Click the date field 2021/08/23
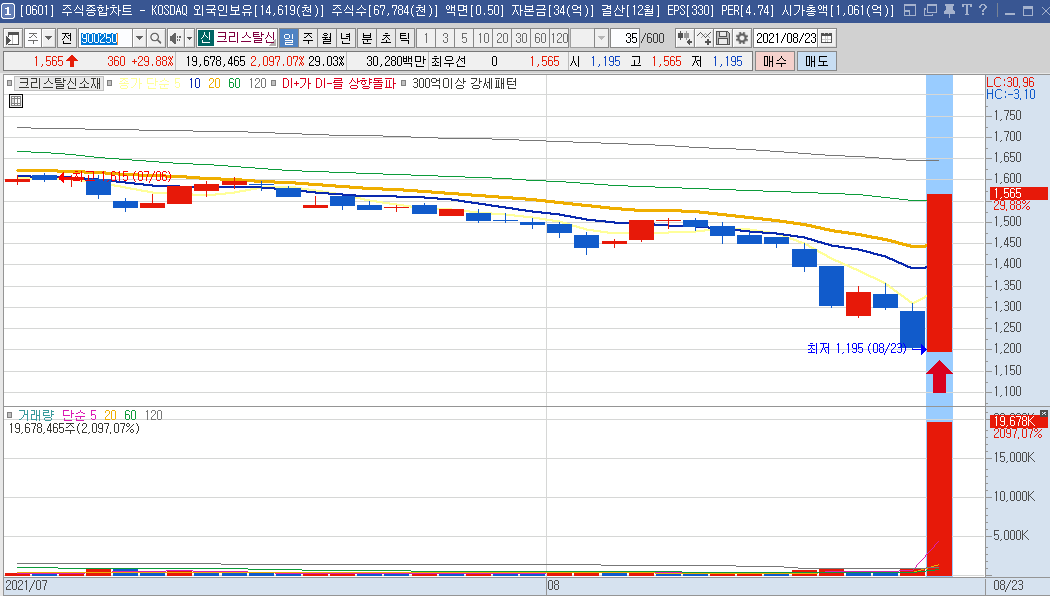The image size is (1050, 596). coord(787,38)
